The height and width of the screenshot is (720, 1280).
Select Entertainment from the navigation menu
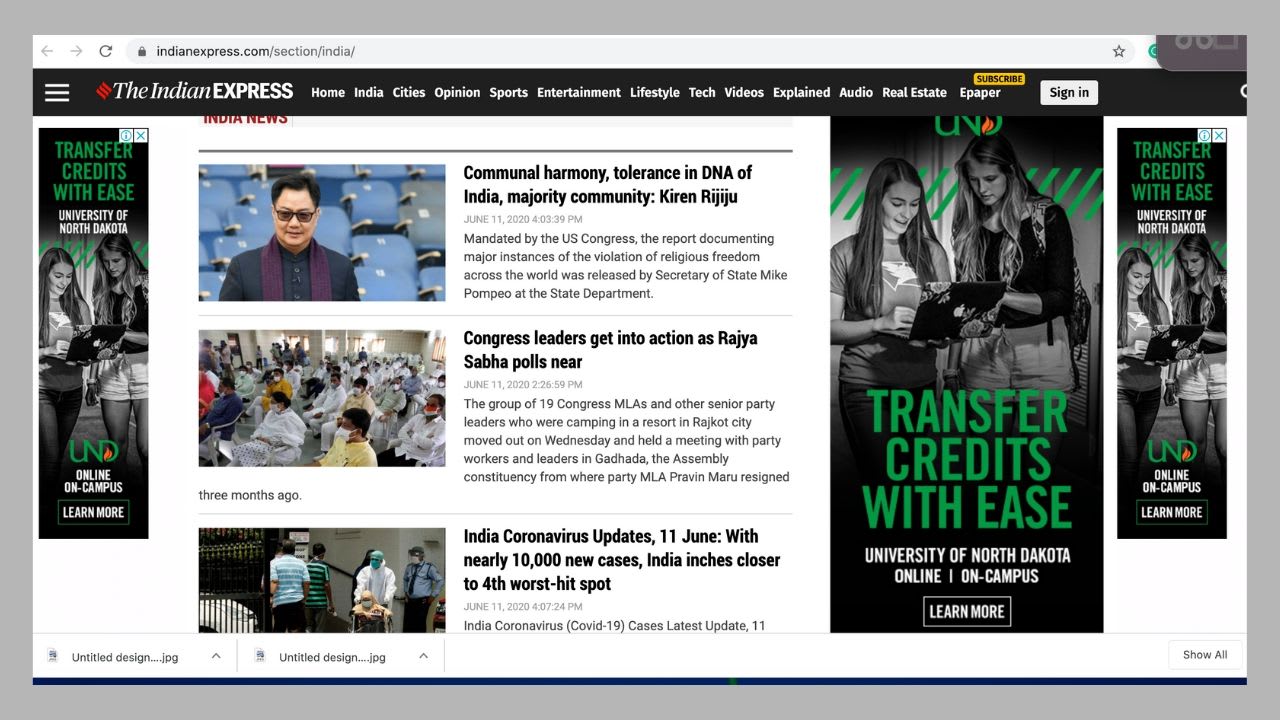pyautogui.click(x=578, y=92)
